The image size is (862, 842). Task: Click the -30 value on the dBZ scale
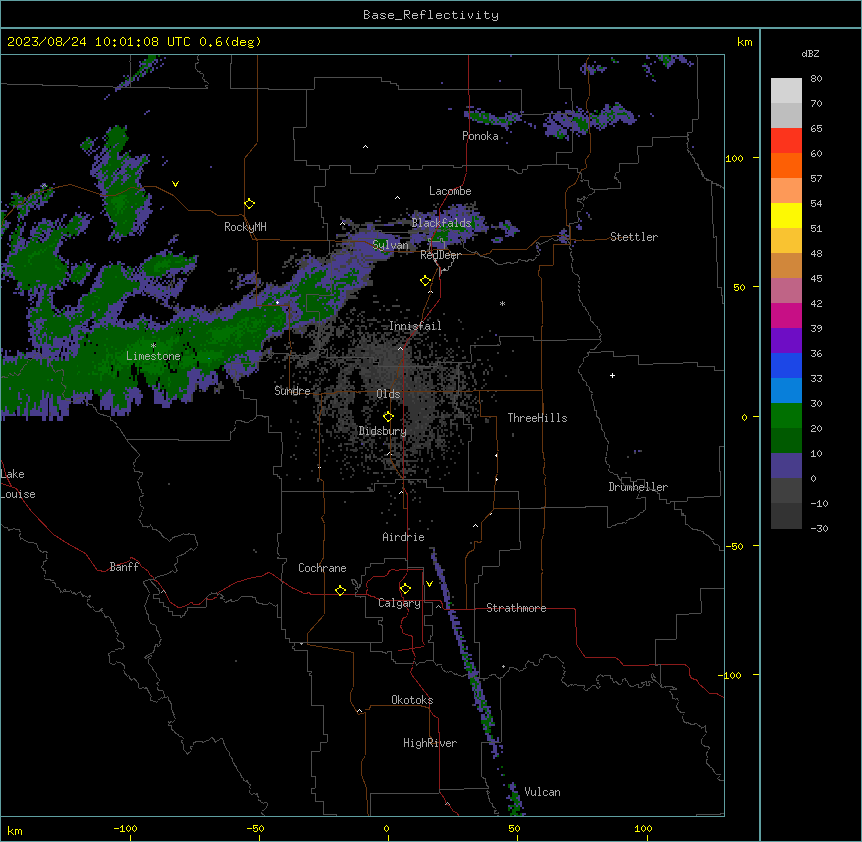(x=819, y=528)
